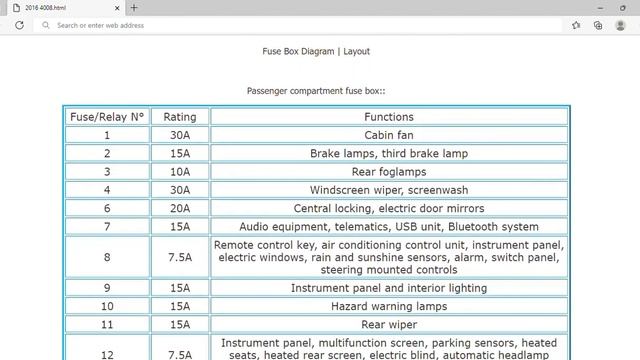The width and height of the screenshot is (640, 360).
Task: Click fuse number 1 cell
Action: 107,135
